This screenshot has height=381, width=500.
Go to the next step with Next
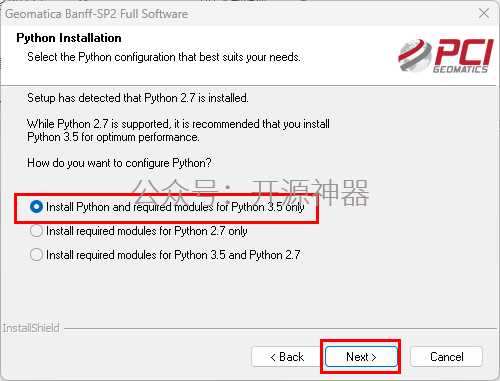pyautogui.click(x=361, y=357)
